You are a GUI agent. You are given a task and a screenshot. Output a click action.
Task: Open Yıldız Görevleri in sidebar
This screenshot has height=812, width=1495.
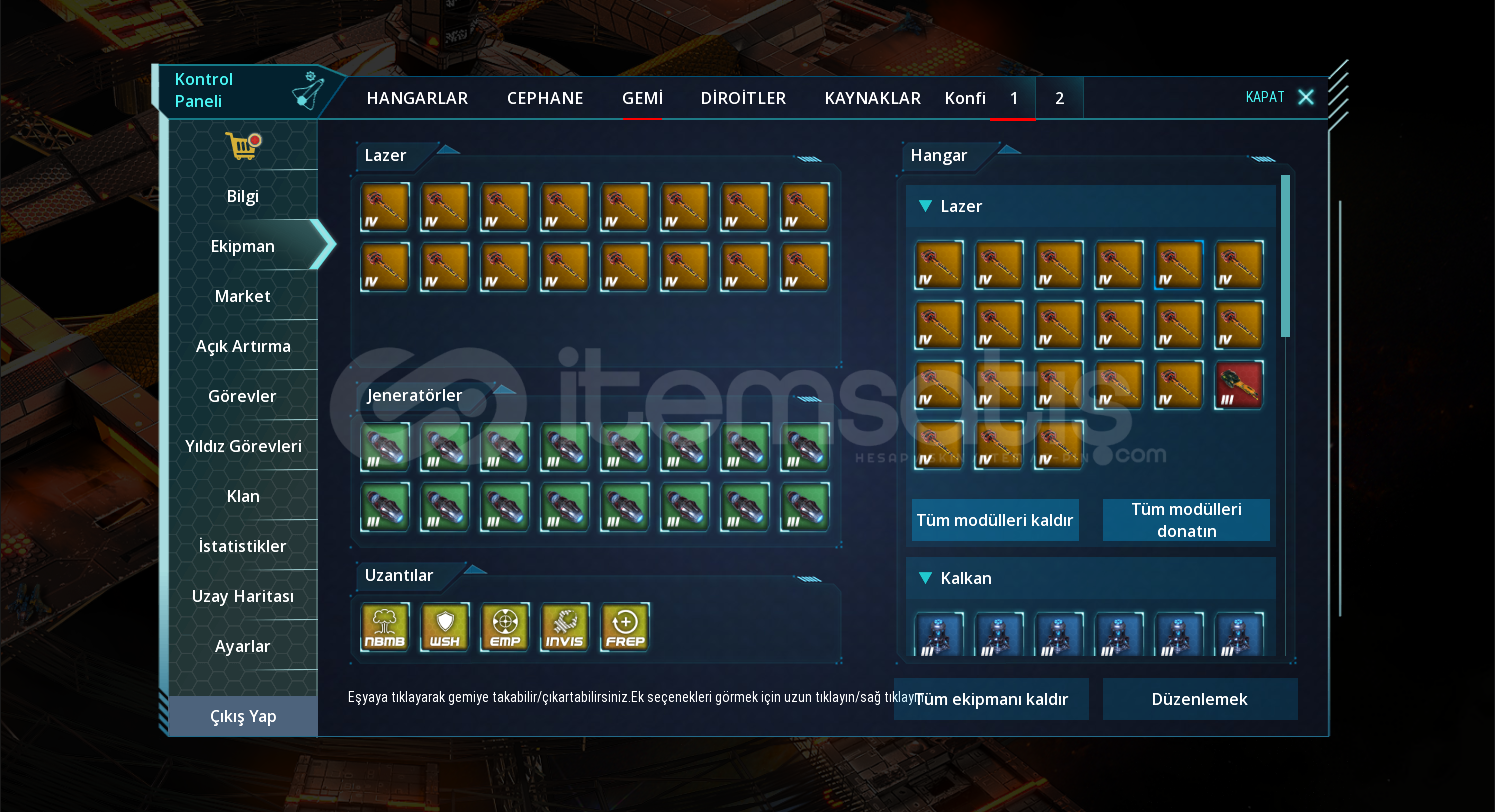(x=243, y=446)
